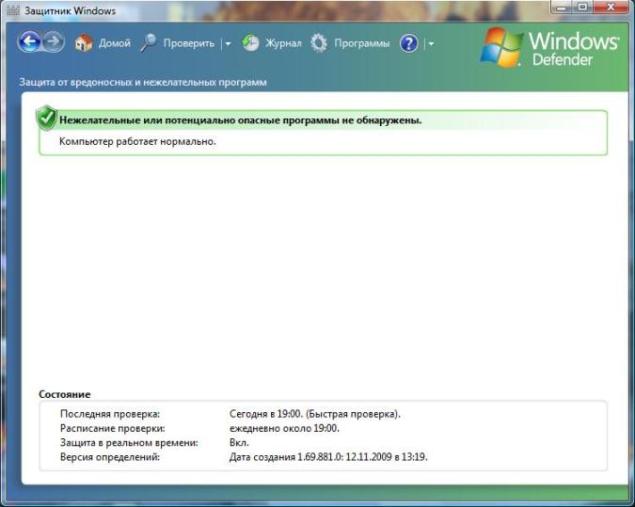Go back with the blue Back arrow

tap(29, 42)
